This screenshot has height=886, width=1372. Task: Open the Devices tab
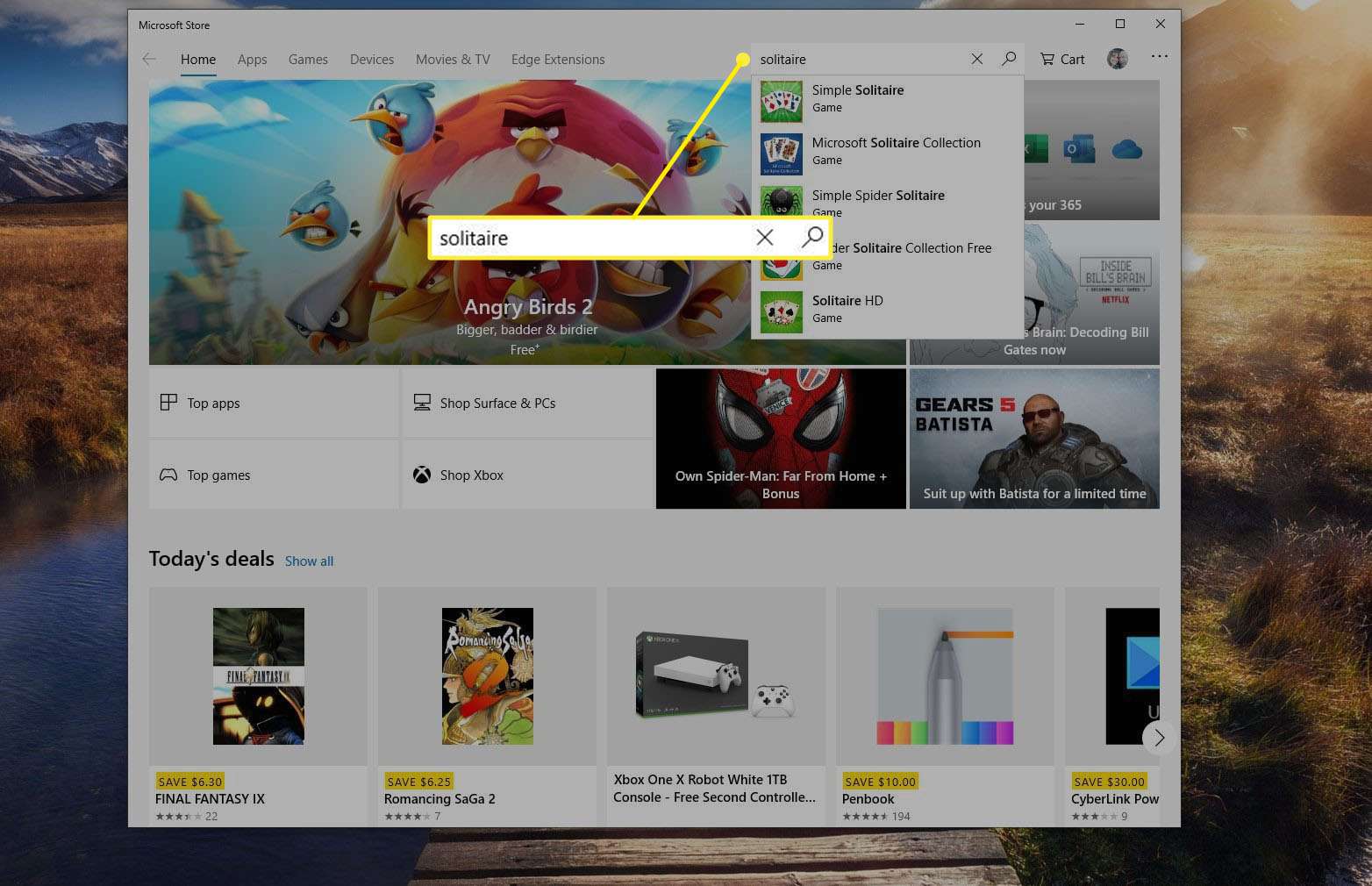click(372, 60)
